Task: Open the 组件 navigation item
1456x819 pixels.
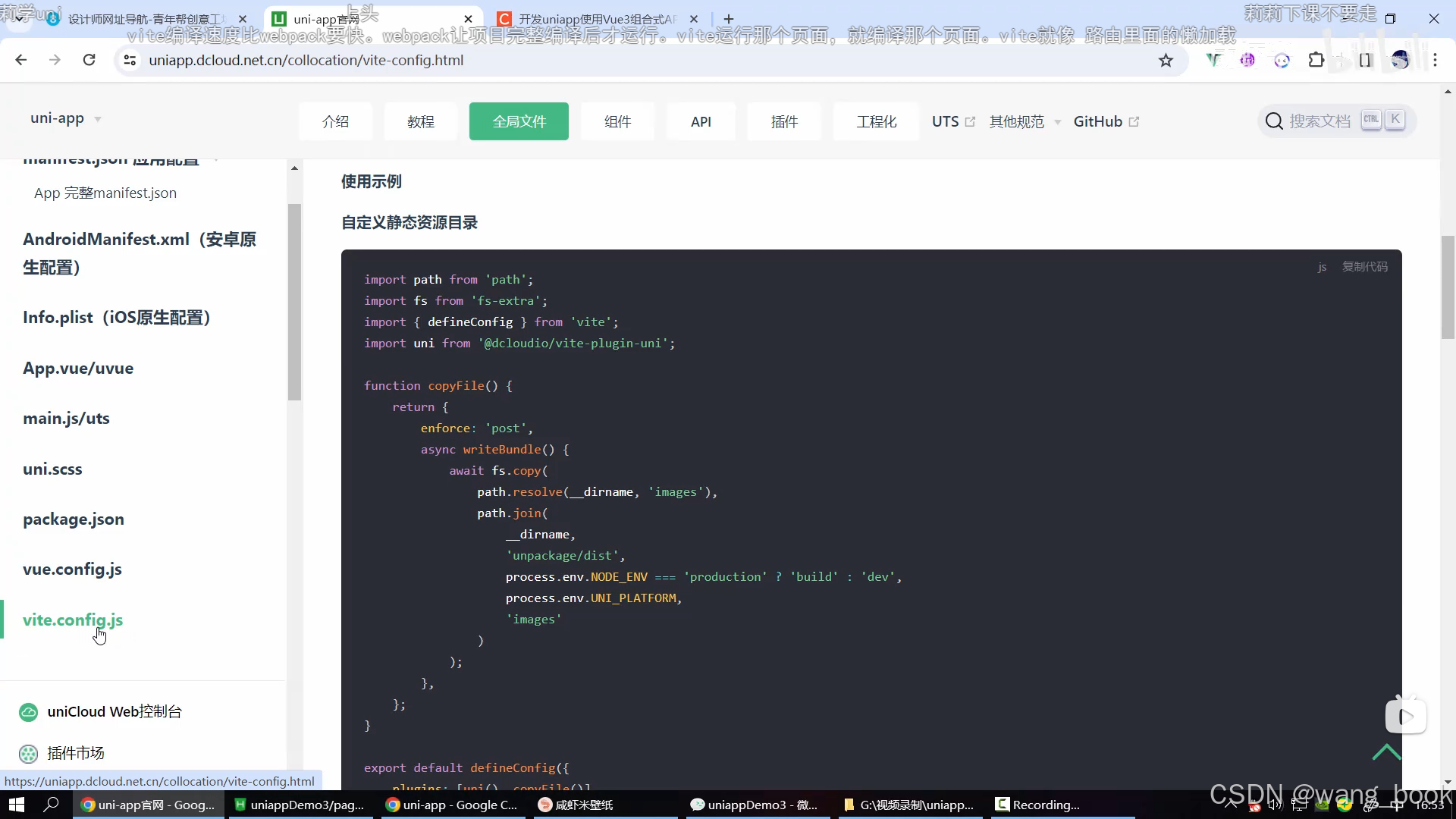Action: 617,121
